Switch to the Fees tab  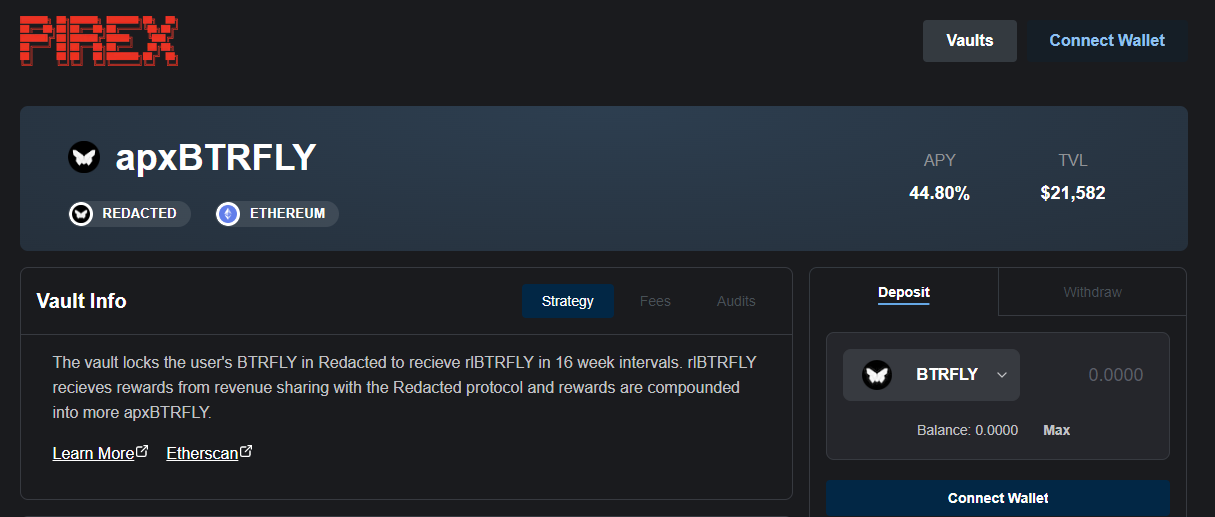pyautogui.click(x=655, y=301)
